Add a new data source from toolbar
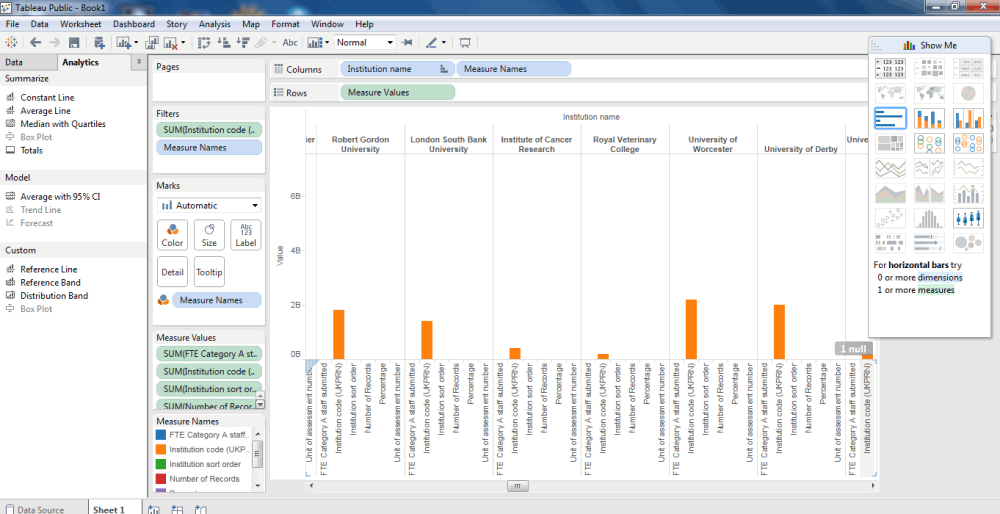Viewport: 1000px width, 514px height. click(x=99, y=43)
